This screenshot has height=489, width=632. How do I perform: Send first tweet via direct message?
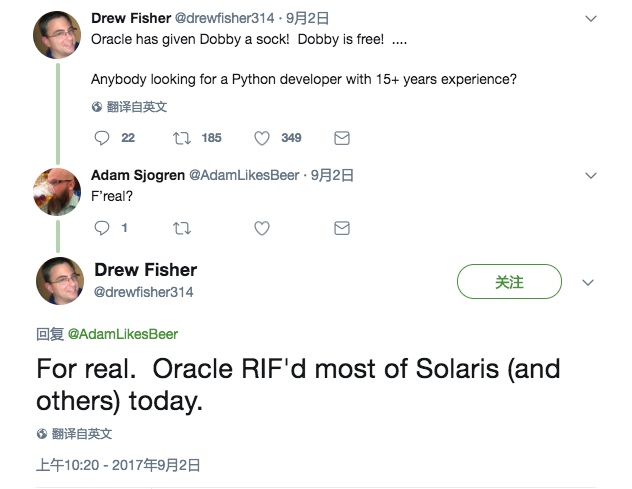(342, 138)
